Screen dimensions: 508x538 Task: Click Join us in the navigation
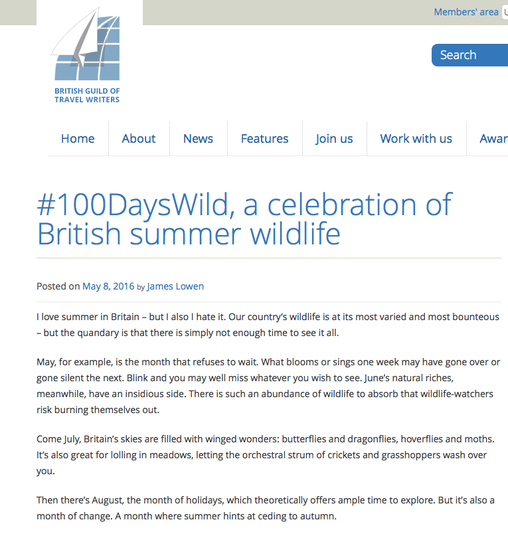(x=334, y=139)
